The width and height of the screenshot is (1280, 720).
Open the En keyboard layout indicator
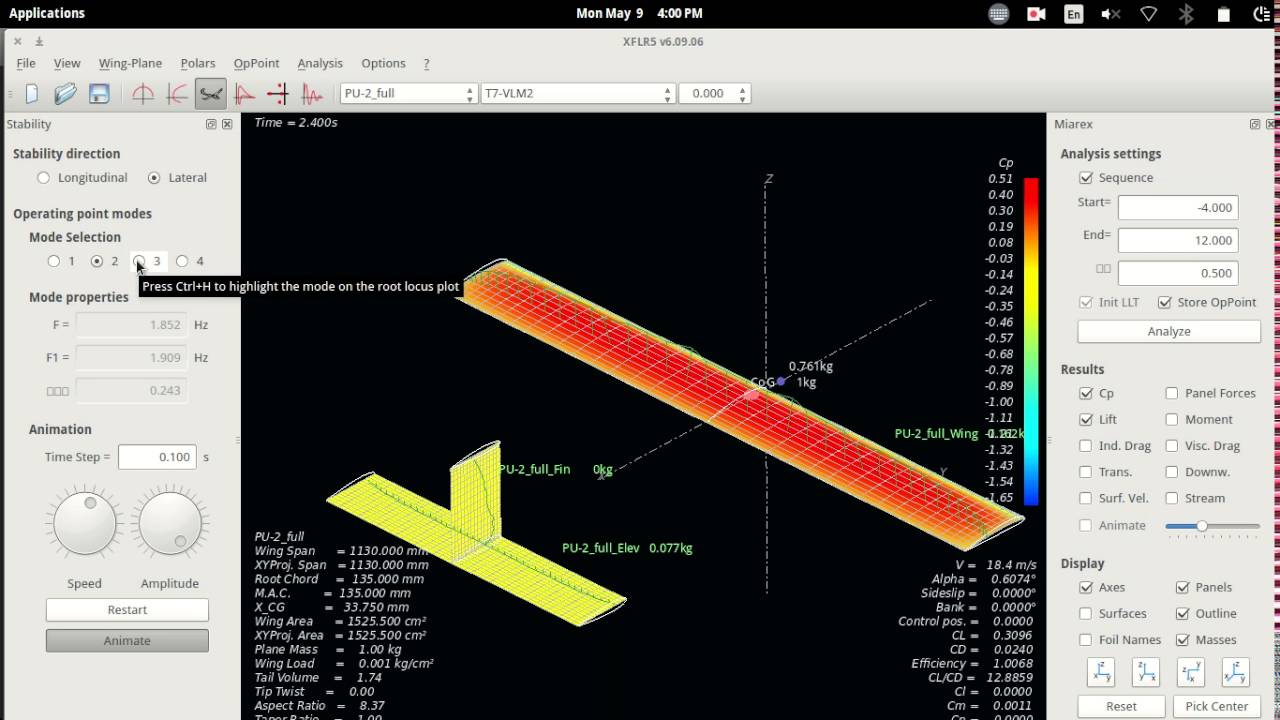(1073, 14)
